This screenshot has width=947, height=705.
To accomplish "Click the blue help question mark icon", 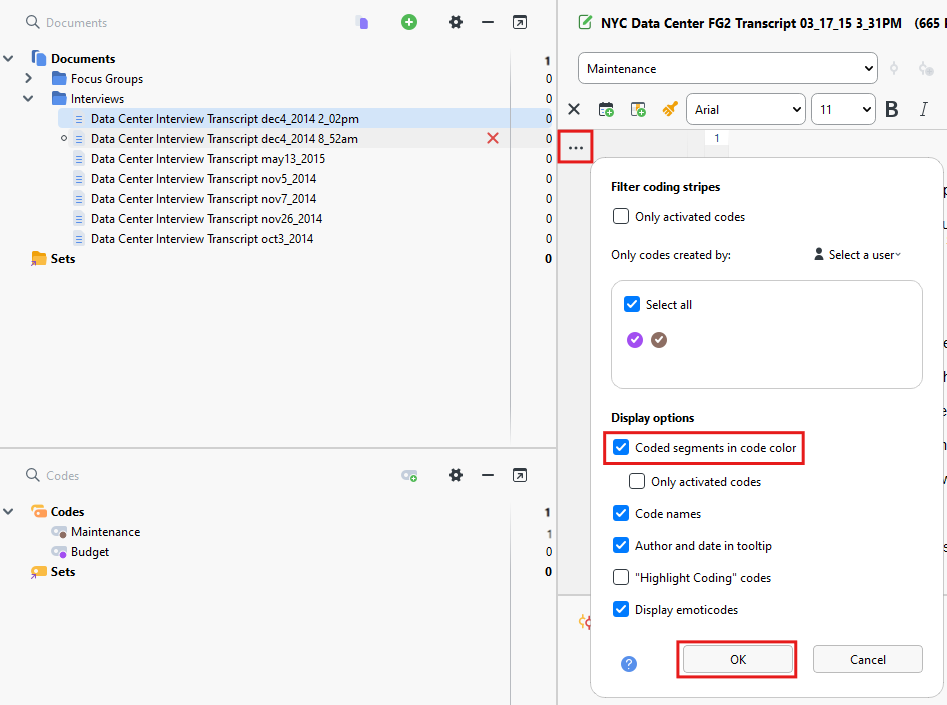I will pos(629,664).
